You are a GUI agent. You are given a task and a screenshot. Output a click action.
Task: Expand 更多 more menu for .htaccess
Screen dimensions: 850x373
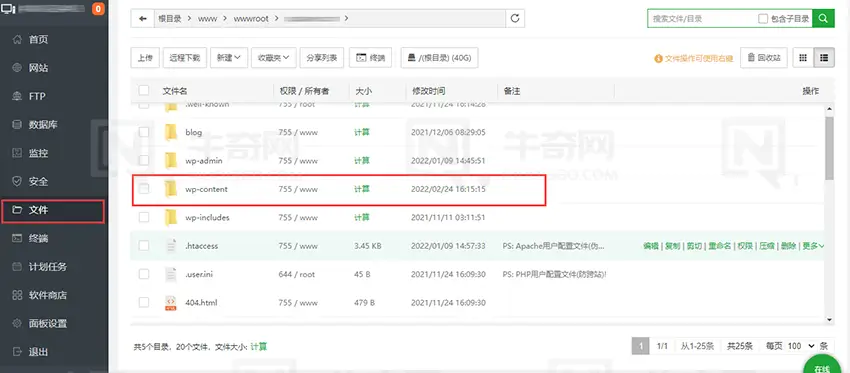(813, 246)
